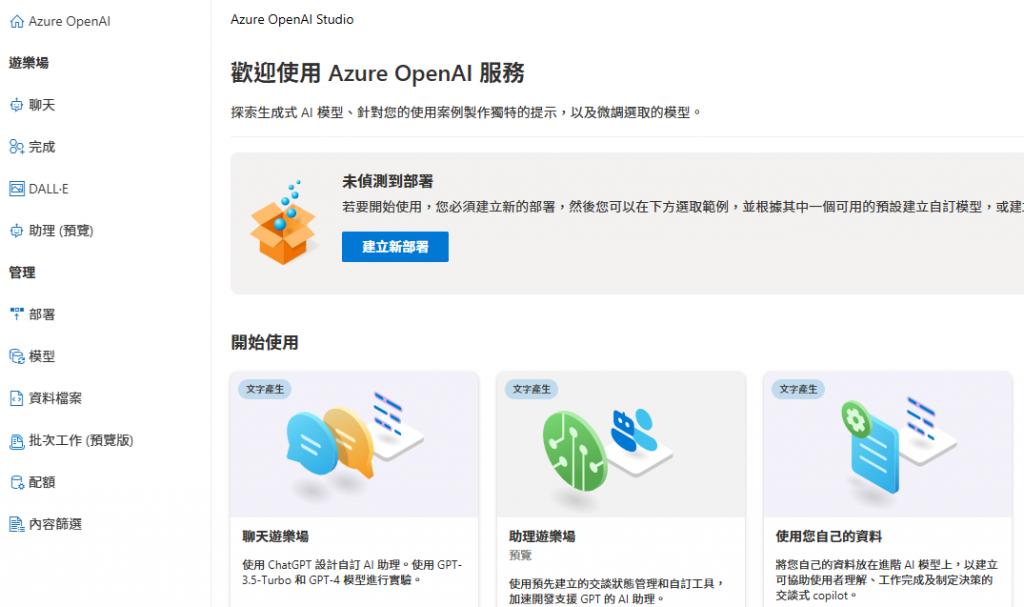
Task: Click the 內容篩選 content filter icon
Action: pyautogui.click(x=16, y=524)
